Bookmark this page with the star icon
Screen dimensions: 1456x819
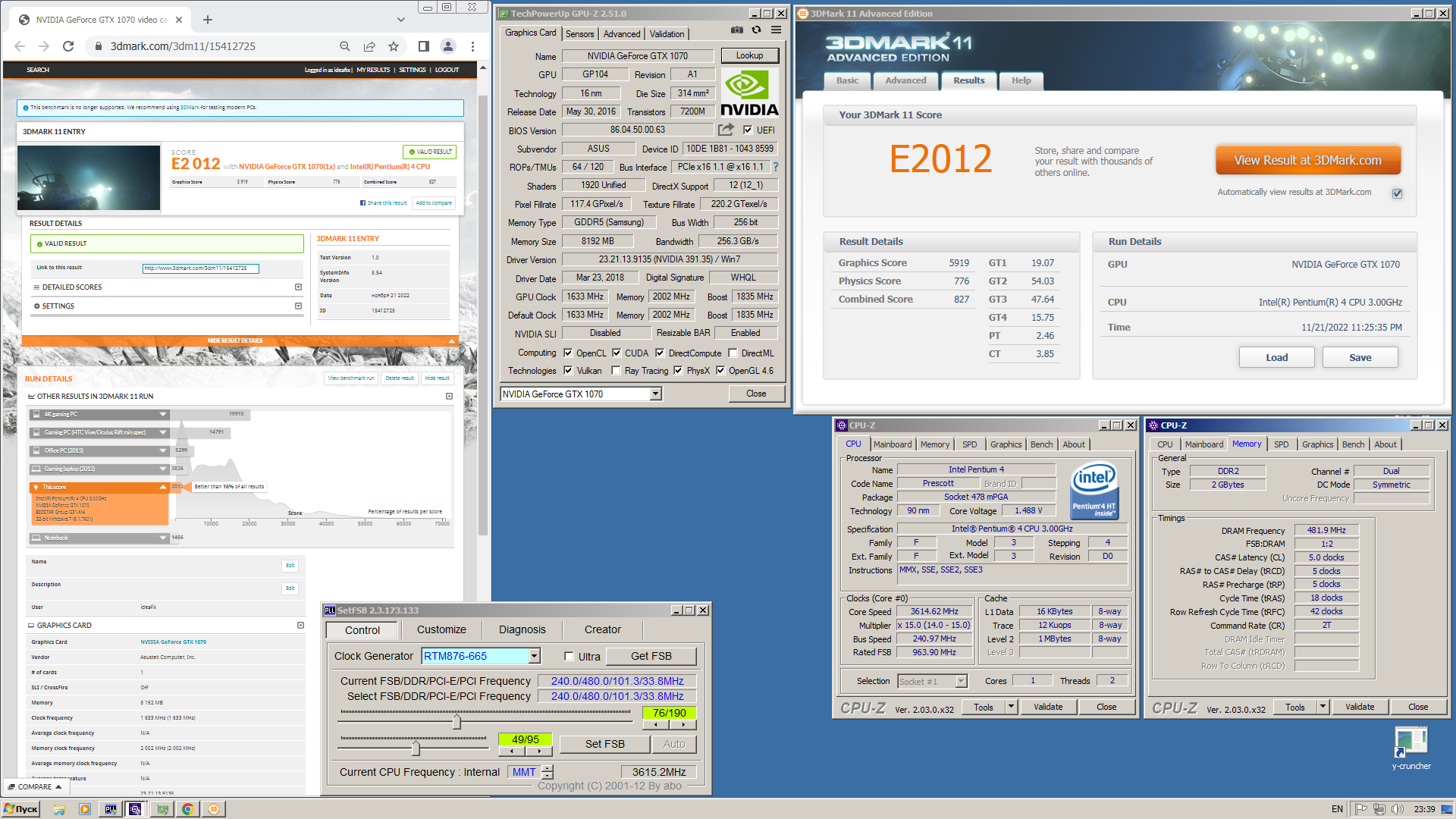394,46
